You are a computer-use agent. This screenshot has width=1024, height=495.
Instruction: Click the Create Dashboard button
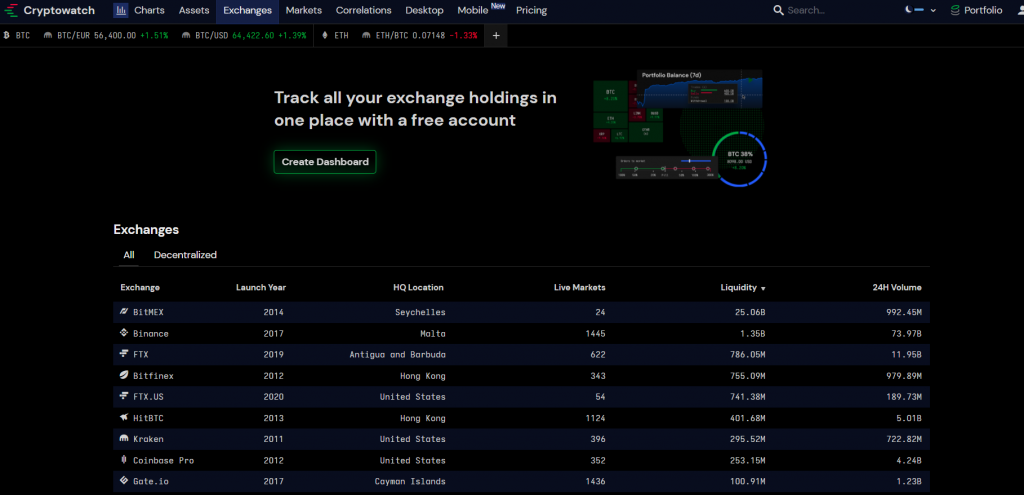[x=325, y=162]
